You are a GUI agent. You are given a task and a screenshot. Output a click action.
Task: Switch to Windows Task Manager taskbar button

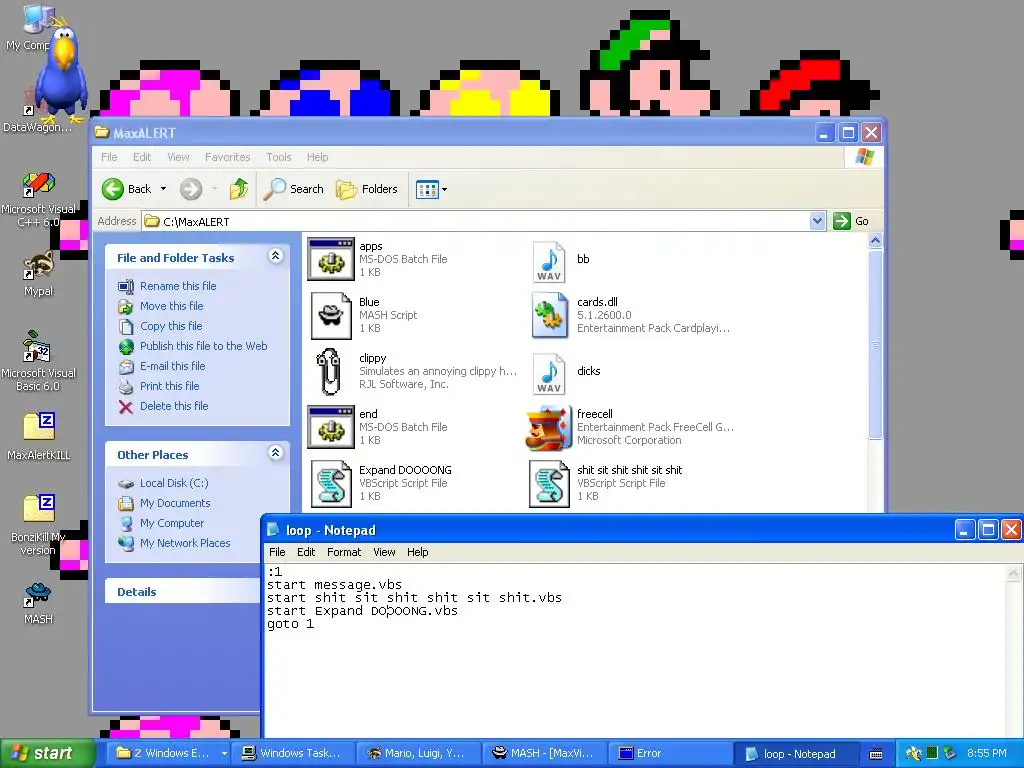(x=291, y=754)
